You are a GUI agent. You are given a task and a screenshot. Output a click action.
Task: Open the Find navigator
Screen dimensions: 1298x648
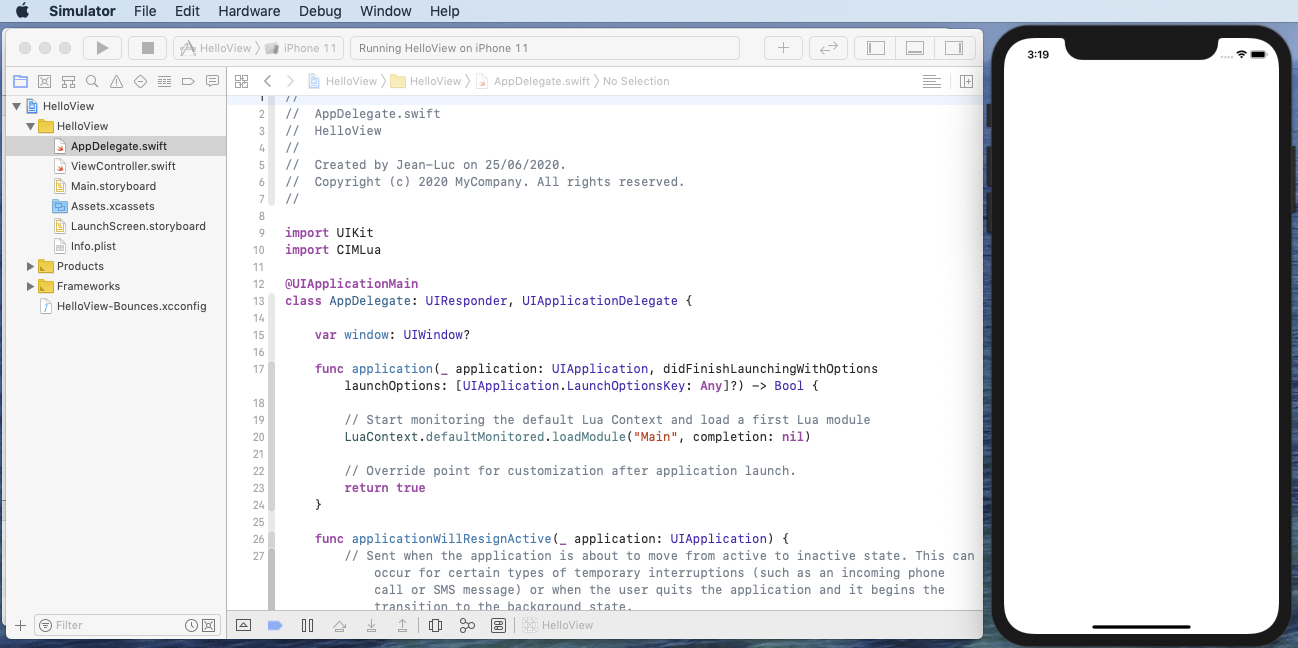pos(92,81)
